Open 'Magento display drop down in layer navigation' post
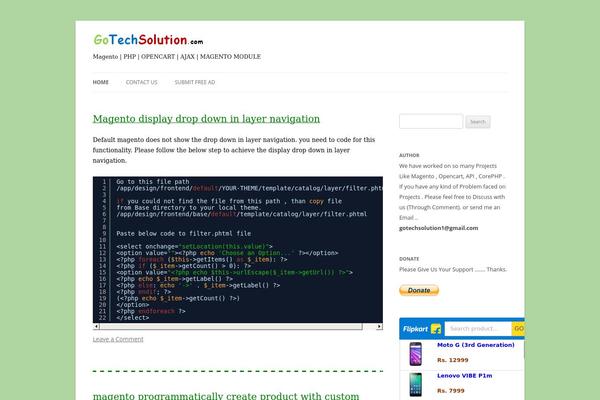600x400 pixels. point(206,119)
